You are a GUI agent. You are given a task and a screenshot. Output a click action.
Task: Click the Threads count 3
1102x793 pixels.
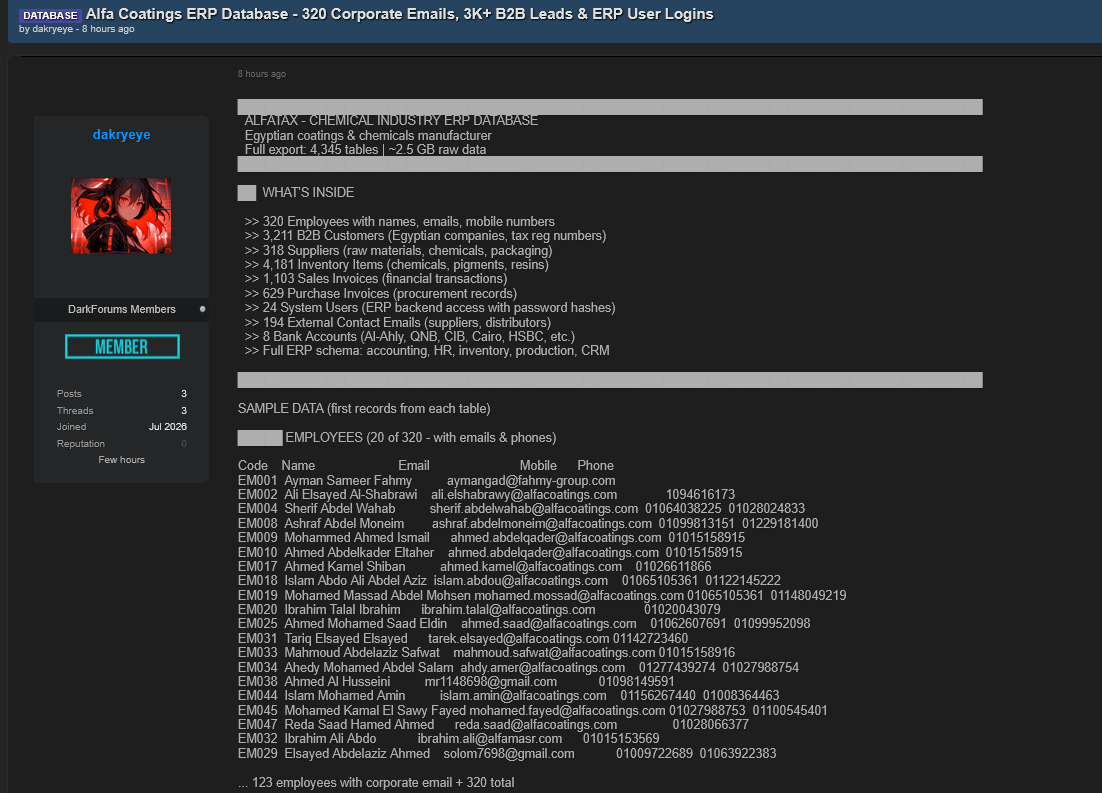[x=184, y=411]
